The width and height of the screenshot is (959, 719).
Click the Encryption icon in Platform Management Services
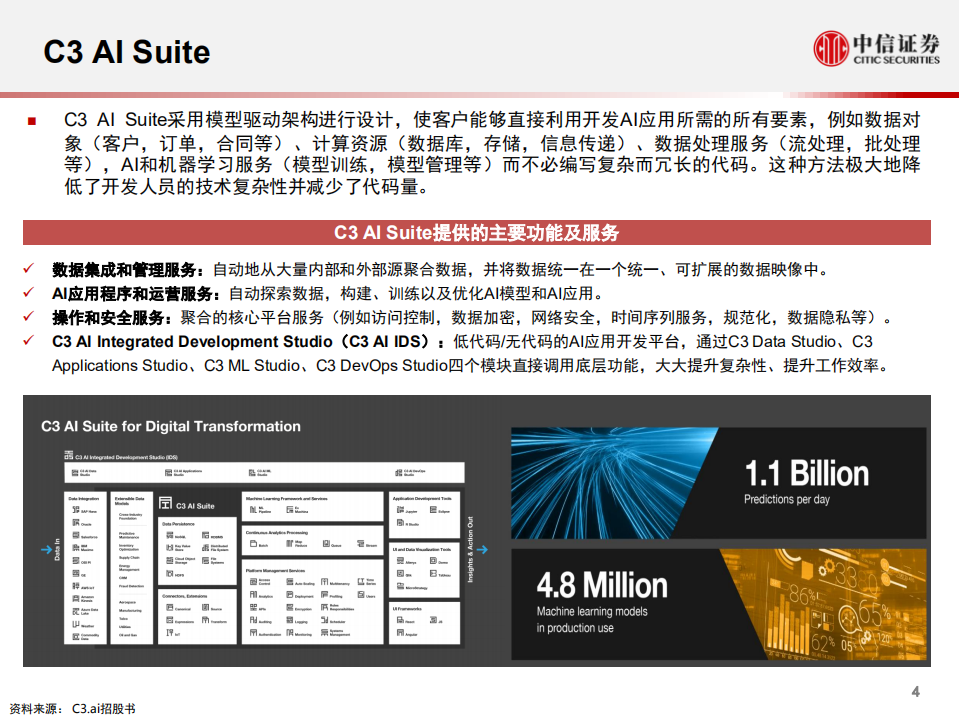tap(288, 607)
